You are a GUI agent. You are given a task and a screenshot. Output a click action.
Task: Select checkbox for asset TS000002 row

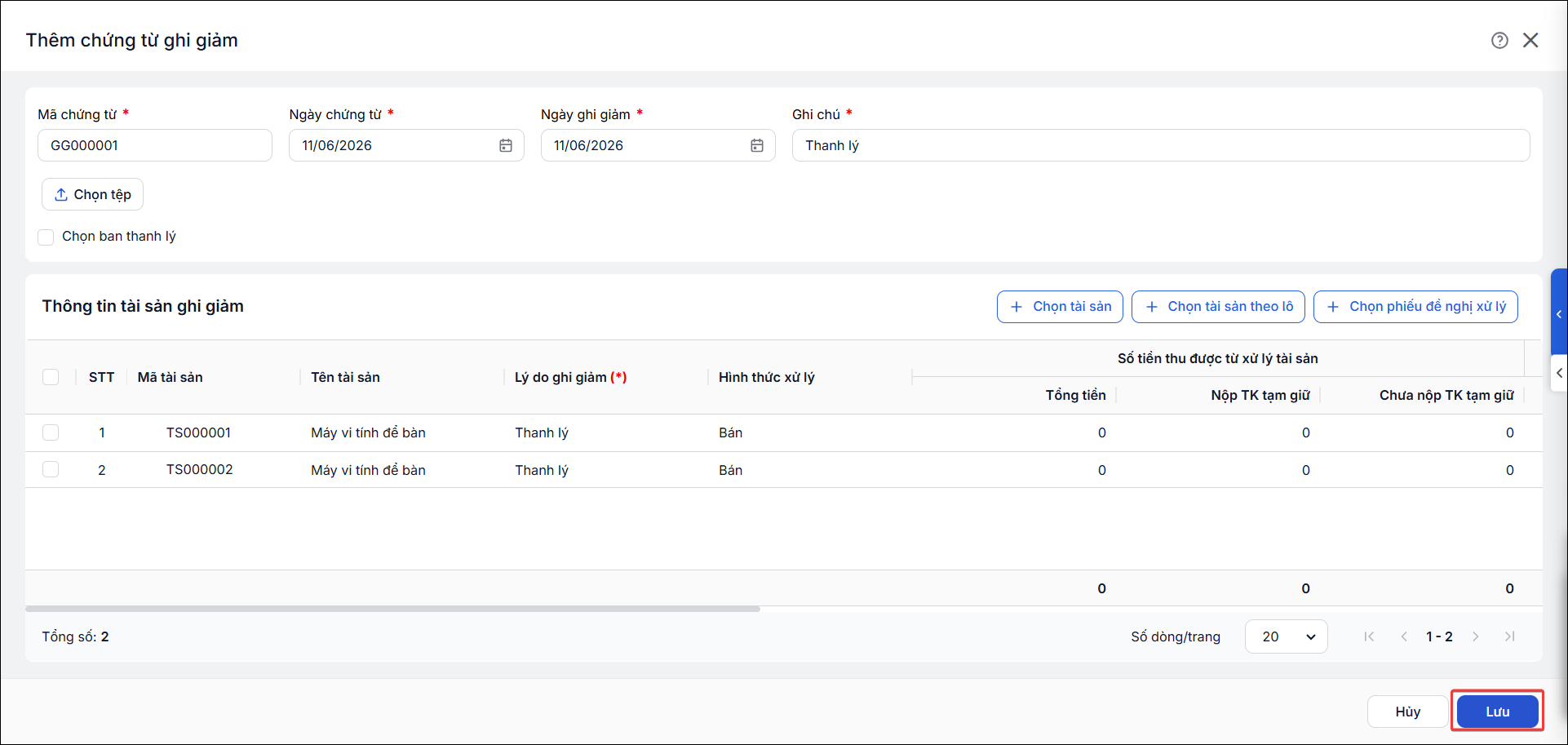tap(51, 470)
